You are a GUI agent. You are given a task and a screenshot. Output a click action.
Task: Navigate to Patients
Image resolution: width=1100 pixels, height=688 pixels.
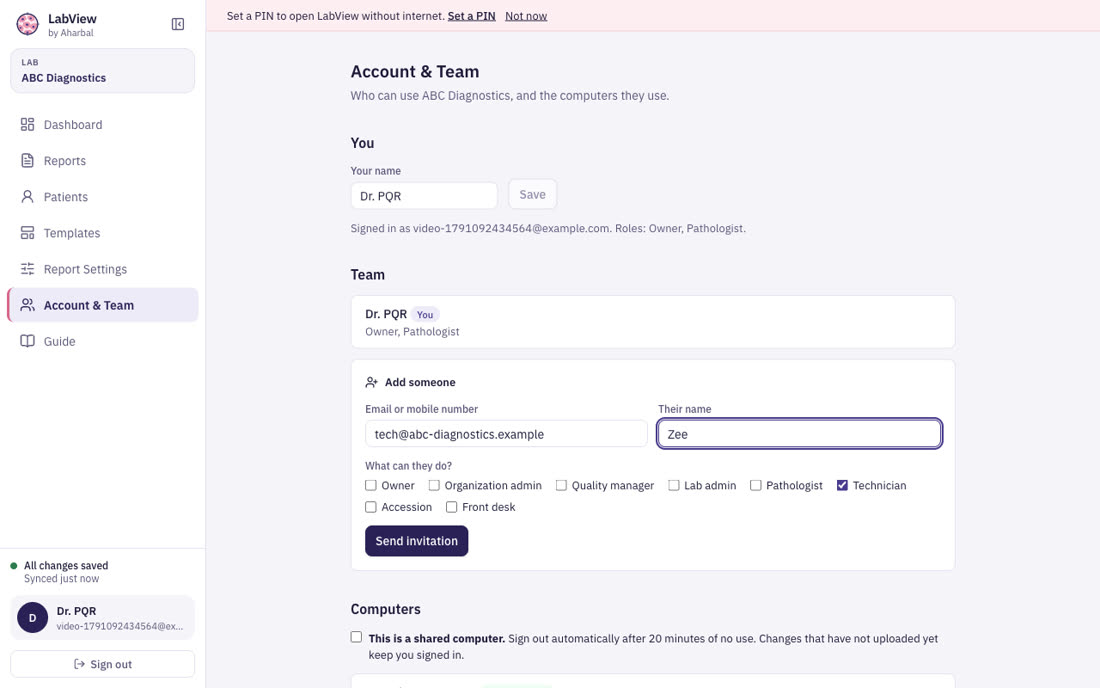(102, 197)
